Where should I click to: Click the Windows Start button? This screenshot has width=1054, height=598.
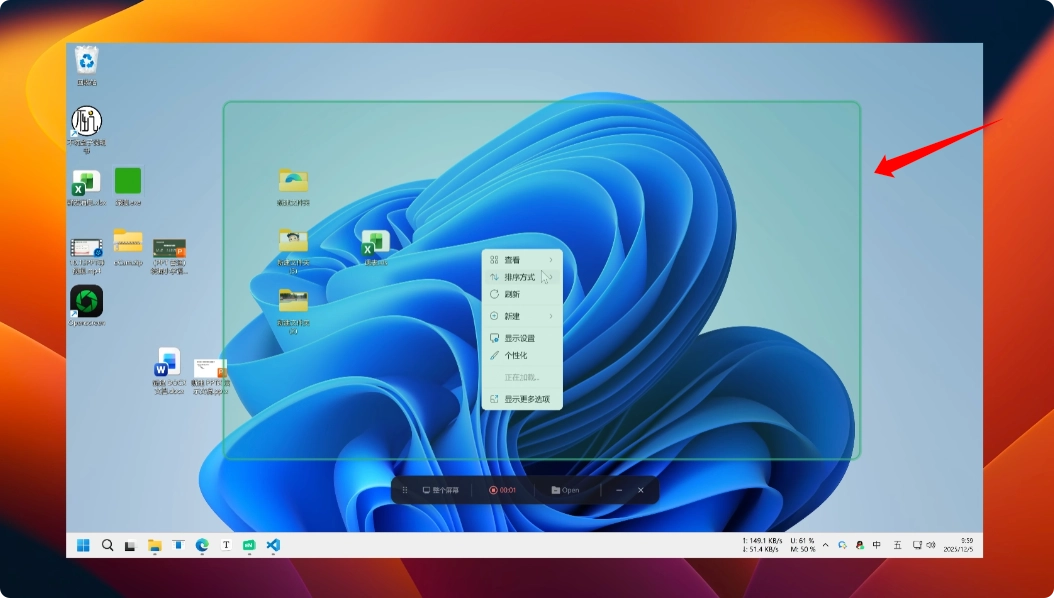tap(83, 545)
